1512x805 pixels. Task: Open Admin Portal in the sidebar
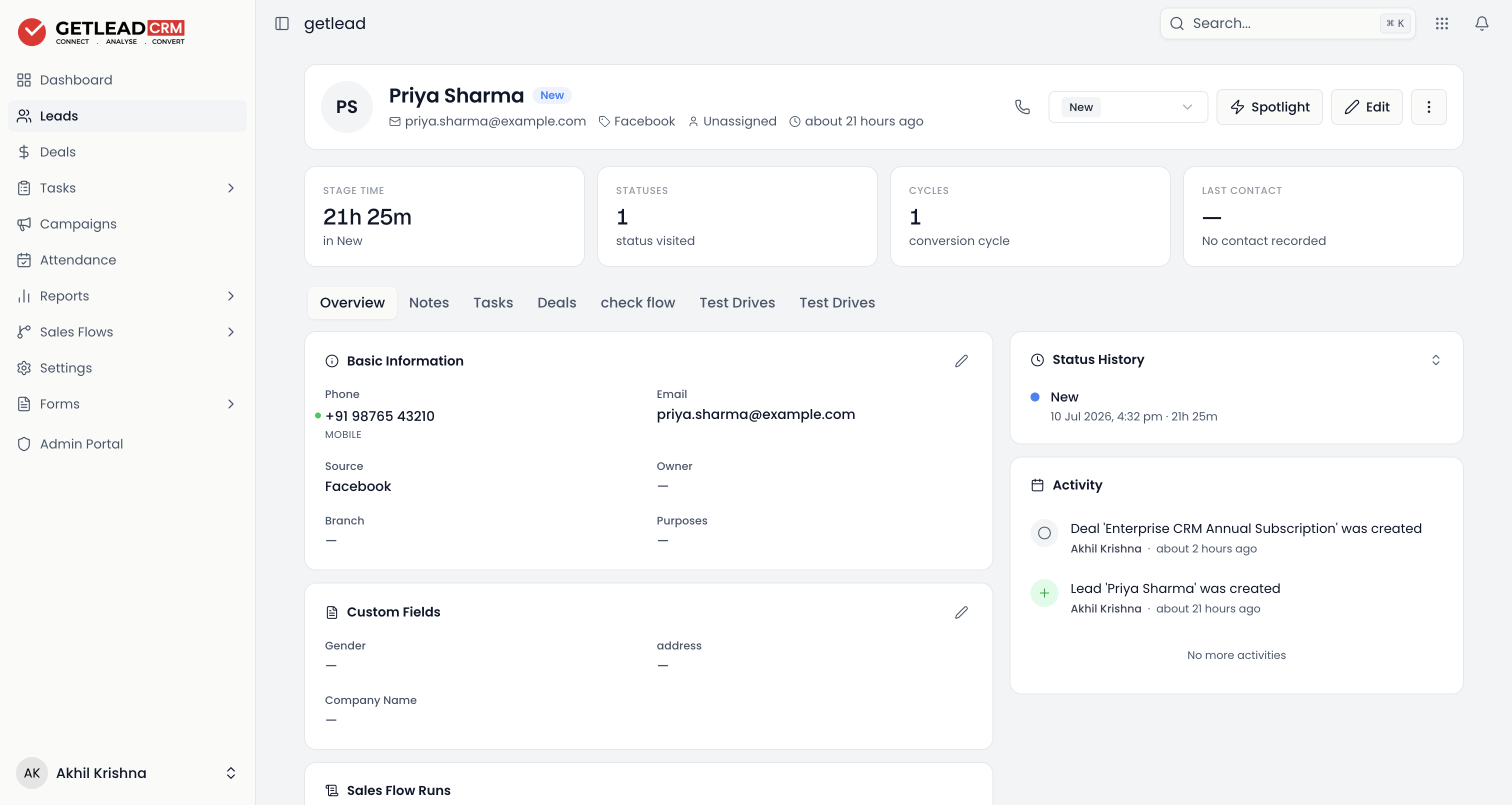[127, 444]
